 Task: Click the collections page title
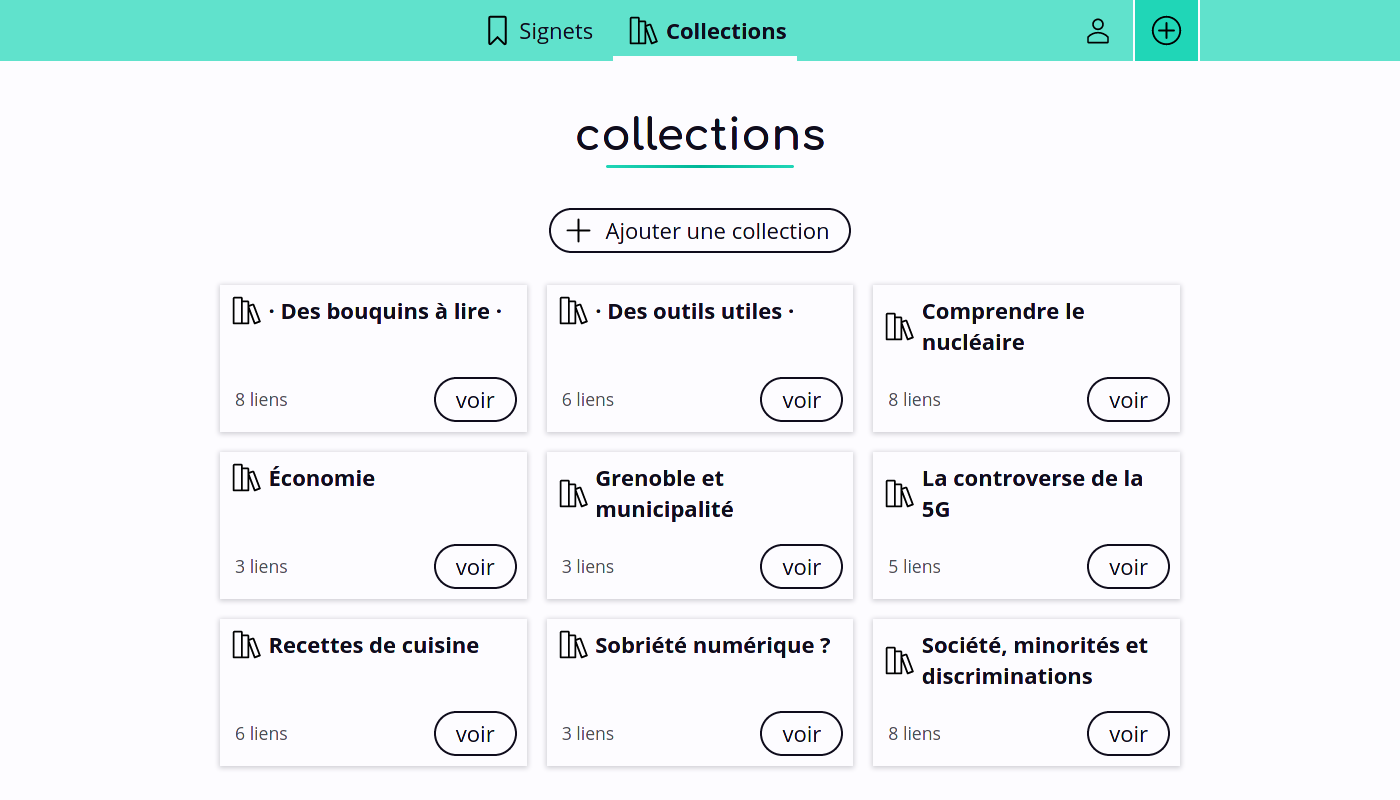[699, 135]
